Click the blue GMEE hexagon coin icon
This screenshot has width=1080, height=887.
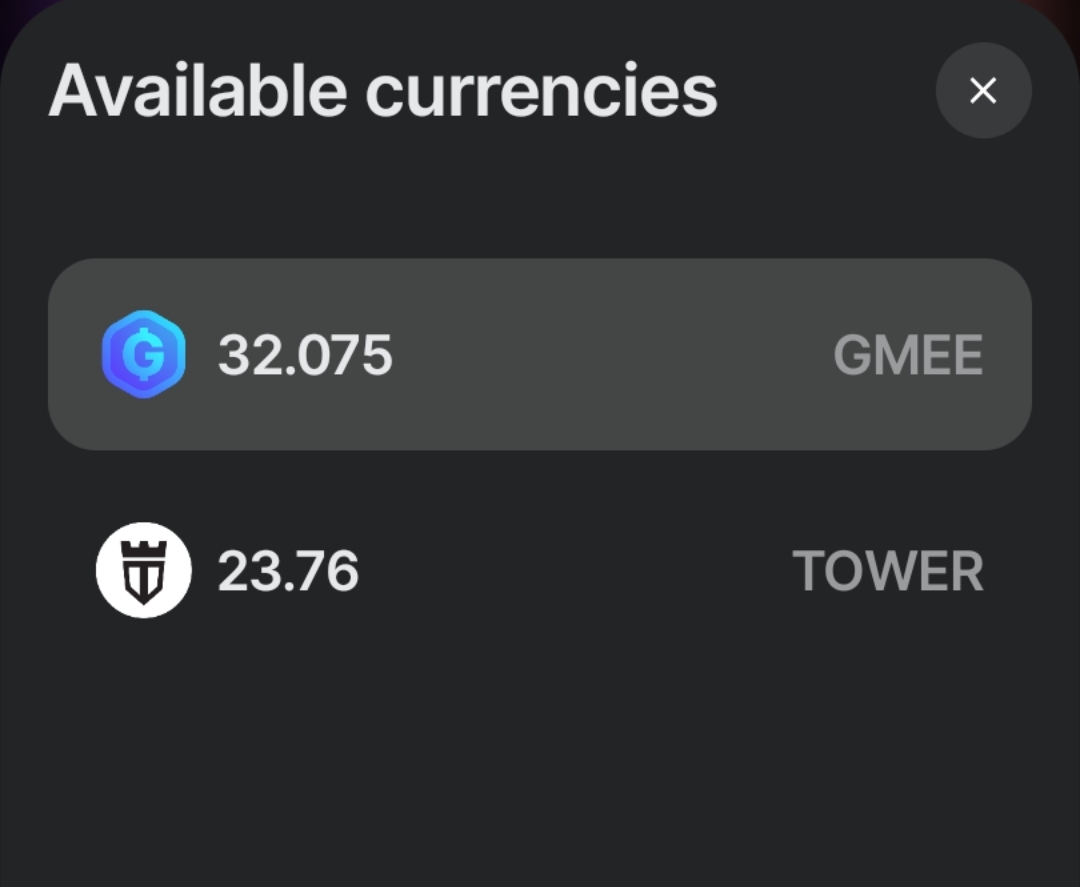tap(144, 354)
